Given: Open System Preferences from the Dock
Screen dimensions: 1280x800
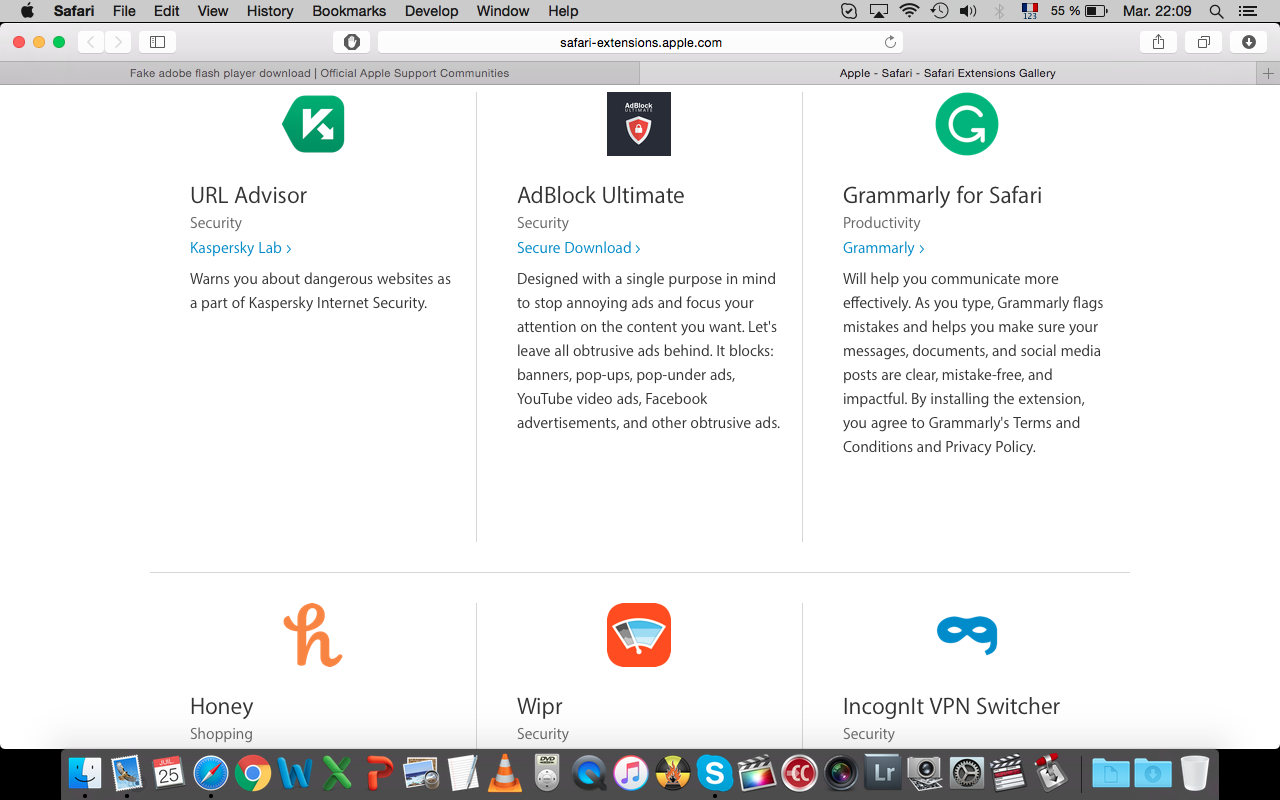Looking at the screenshot, I should [967, 773].
